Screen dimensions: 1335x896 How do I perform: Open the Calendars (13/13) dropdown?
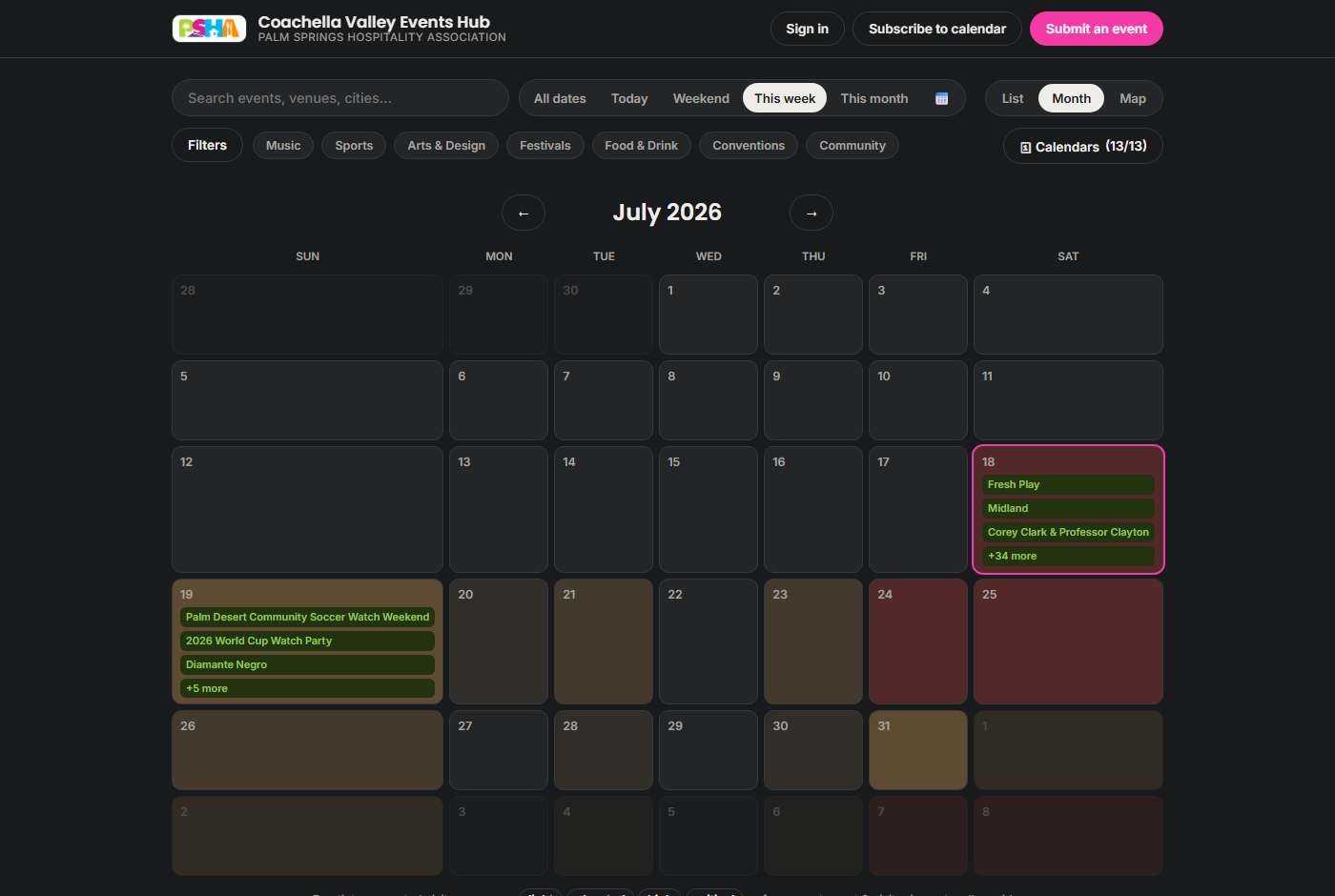pyautogui.click(x=1083, y=146)
